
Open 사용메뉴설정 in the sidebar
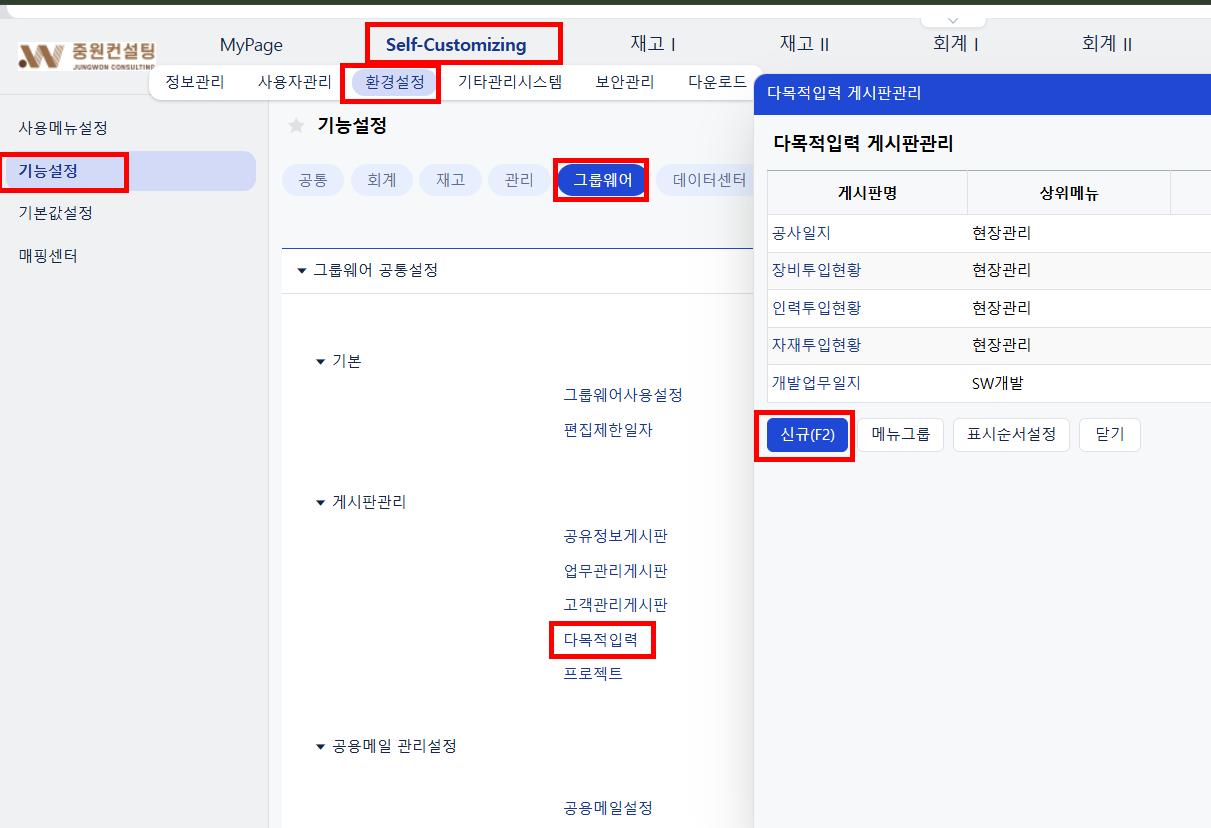[63, 128]
